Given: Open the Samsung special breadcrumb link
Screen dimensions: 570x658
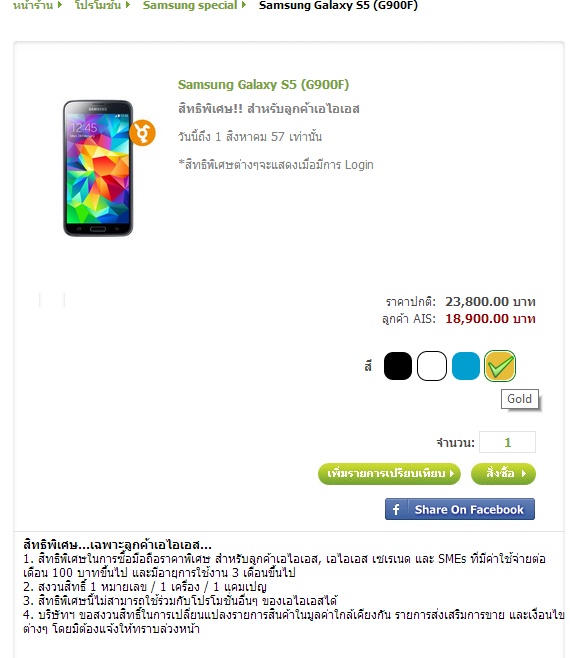Looking at the screenshot, I should tap(190, 5).
